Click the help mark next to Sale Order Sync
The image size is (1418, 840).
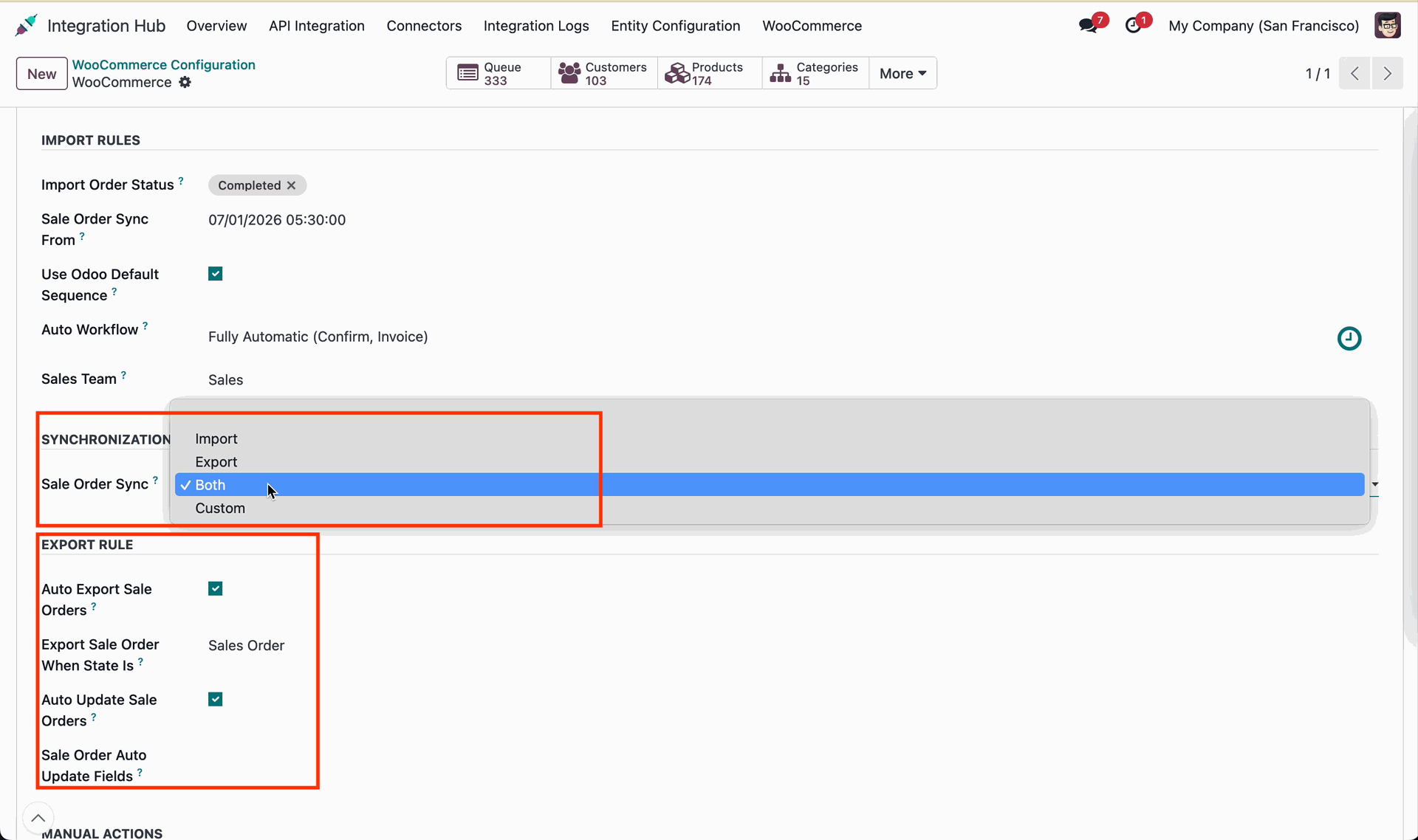point(155,480)
